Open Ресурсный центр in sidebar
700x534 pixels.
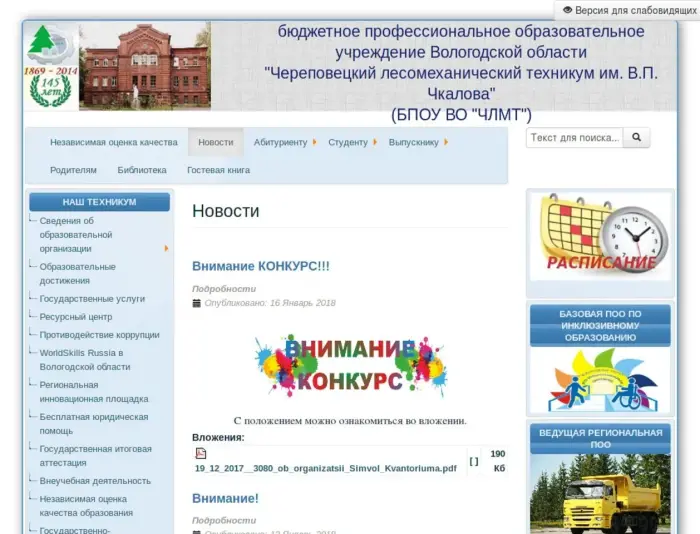76,317
